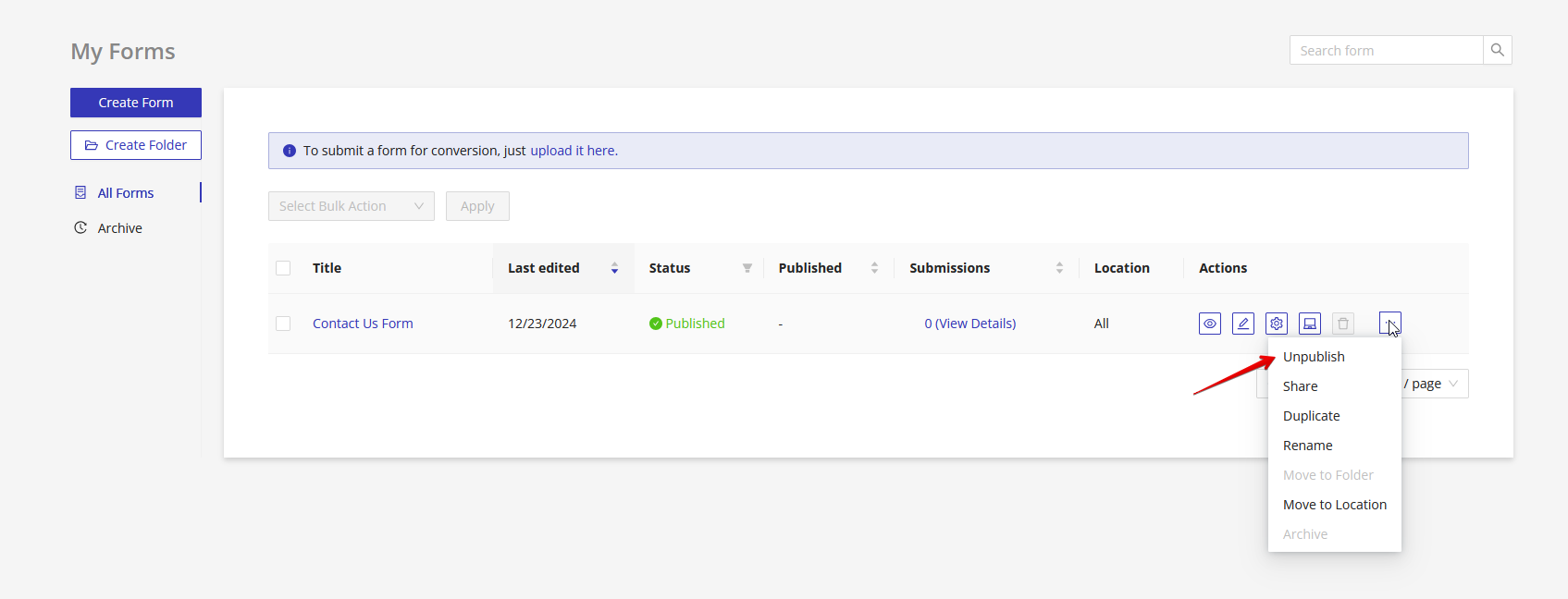The height and width of the screenshot is (599, 1568).
Task: Click the more options ellipsis button
Action: pyautogui.click(x=1389, y=323)
